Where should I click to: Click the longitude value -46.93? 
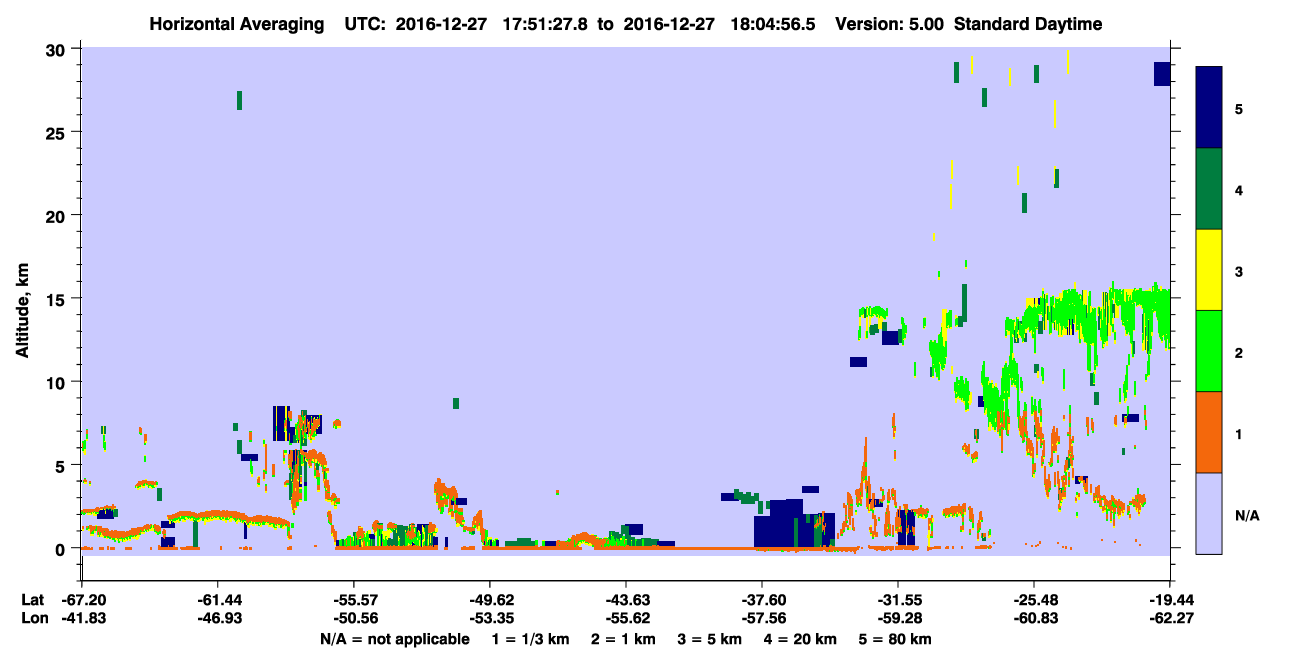click(217, 618)
